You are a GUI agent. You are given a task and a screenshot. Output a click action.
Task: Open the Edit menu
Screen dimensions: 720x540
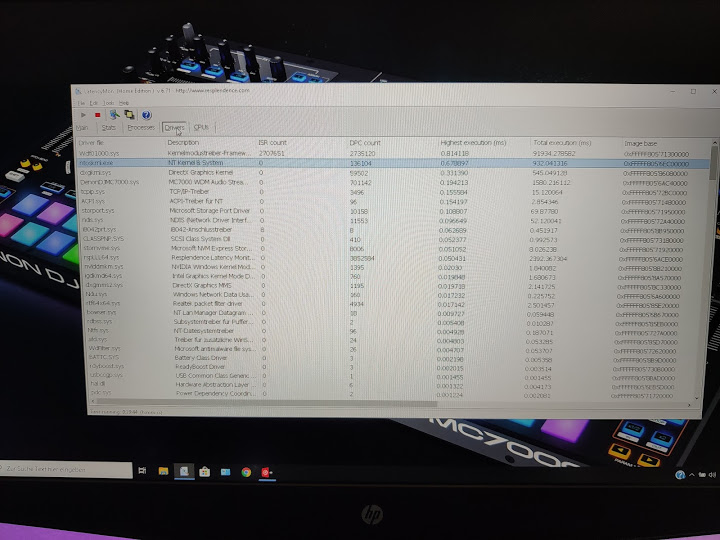point(94,103)
